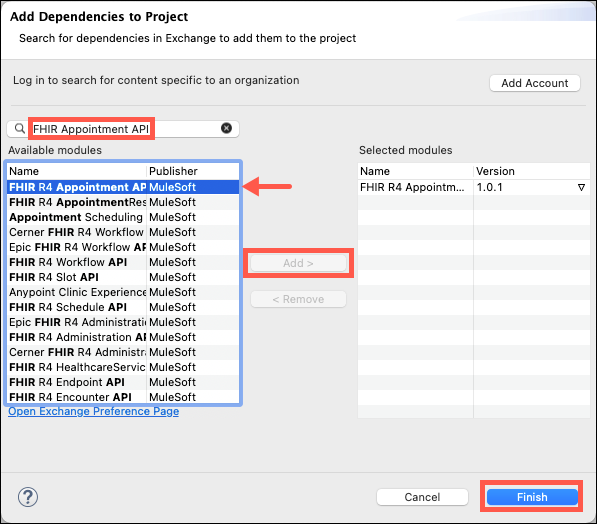Click the Publisher column header

[x=193, y=171]
